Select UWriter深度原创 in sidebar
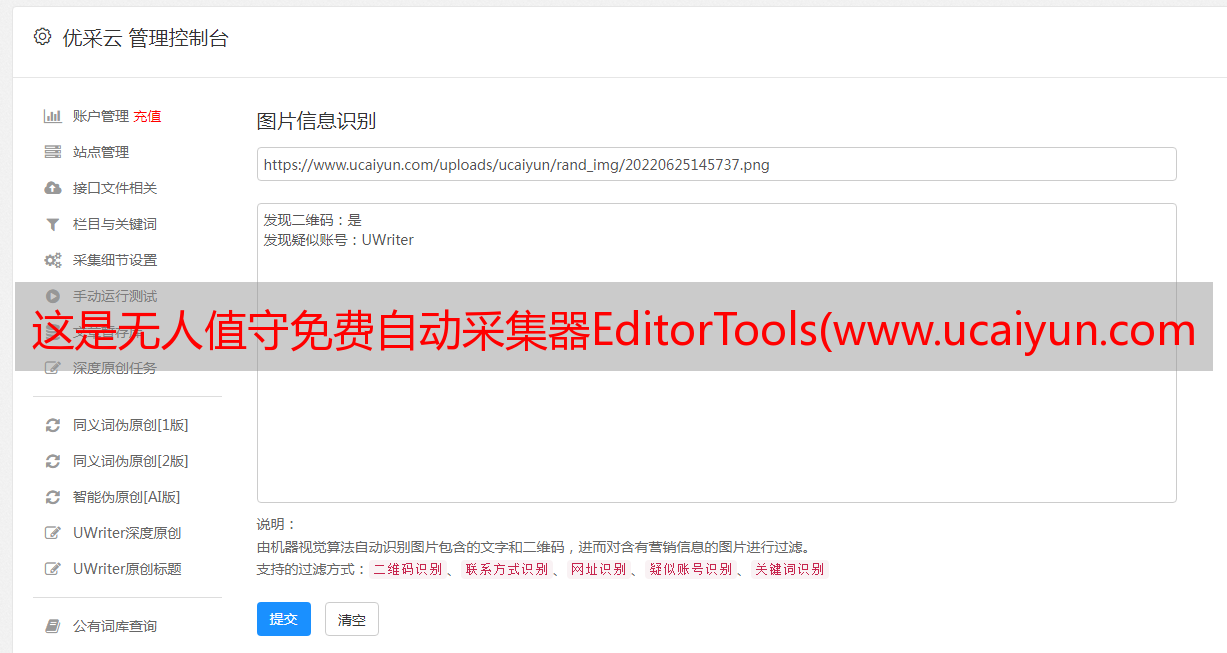 tap(127, 533)
